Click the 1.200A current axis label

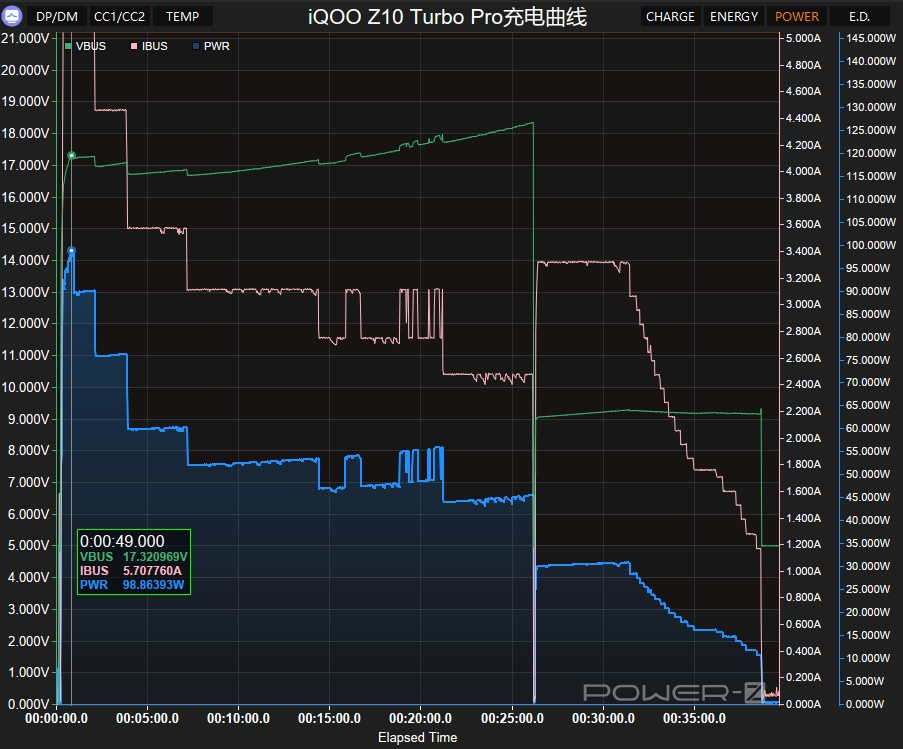[x=803, y=544]
